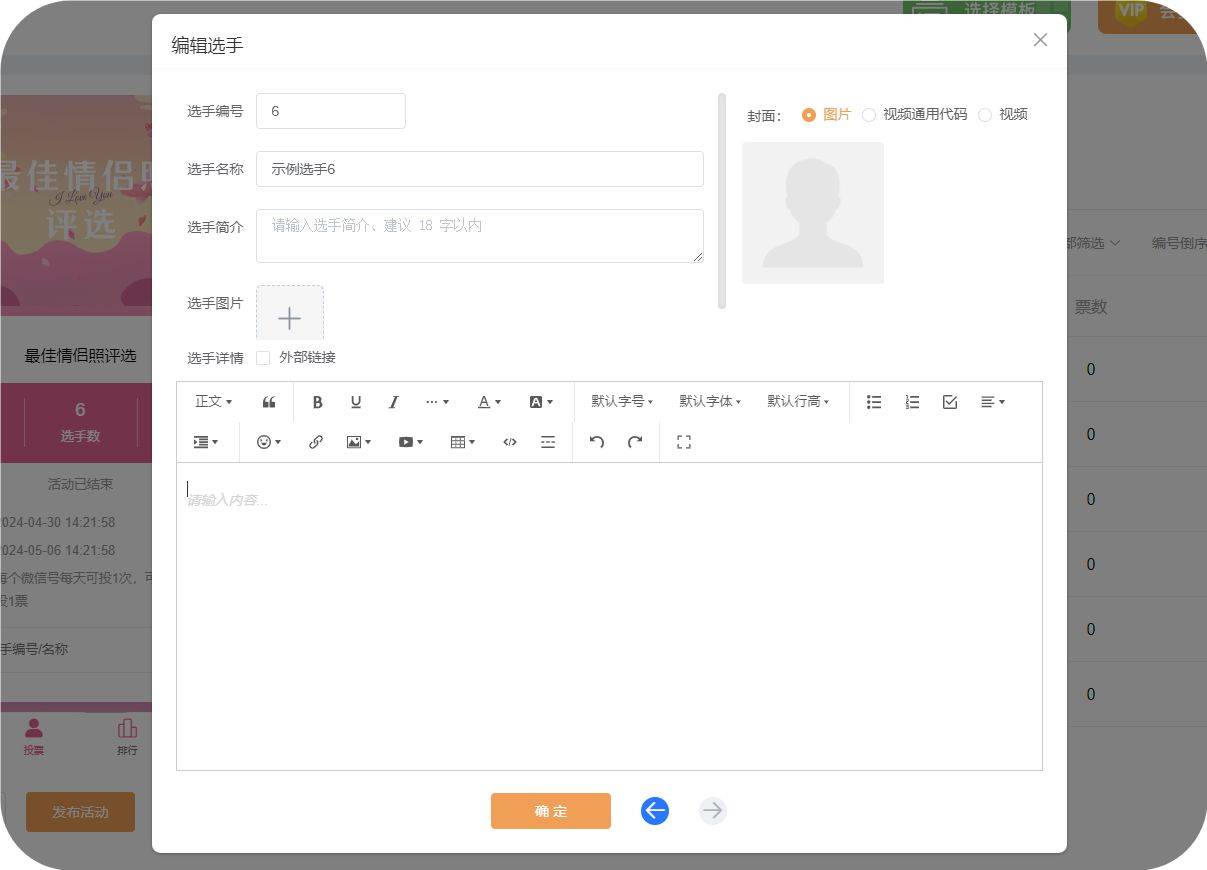Toggle bold formatting in the editor
This screenshot has width=1207, height=870.
coord(317,402)
